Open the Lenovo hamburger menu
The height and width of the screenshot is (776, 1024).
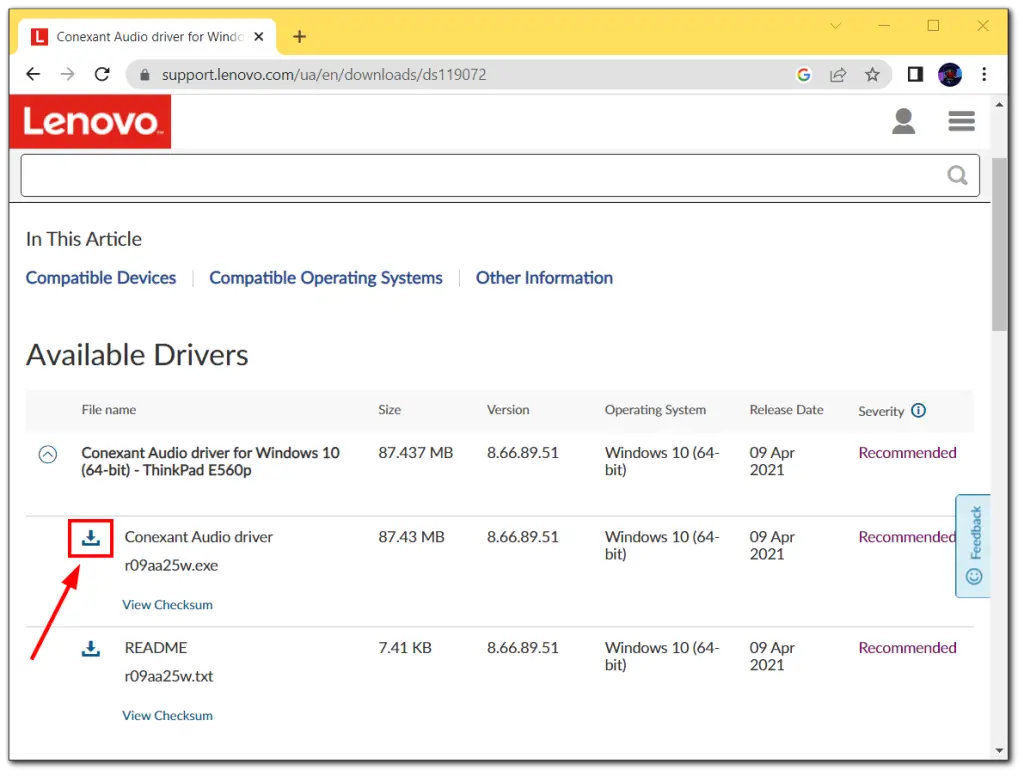(x=961, y=122)
